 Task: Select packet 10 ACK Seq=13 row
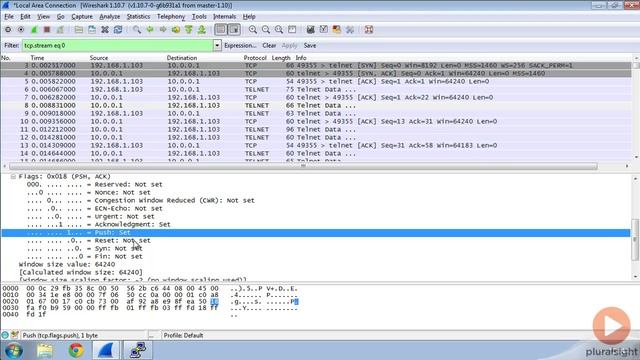coord(316,121)
